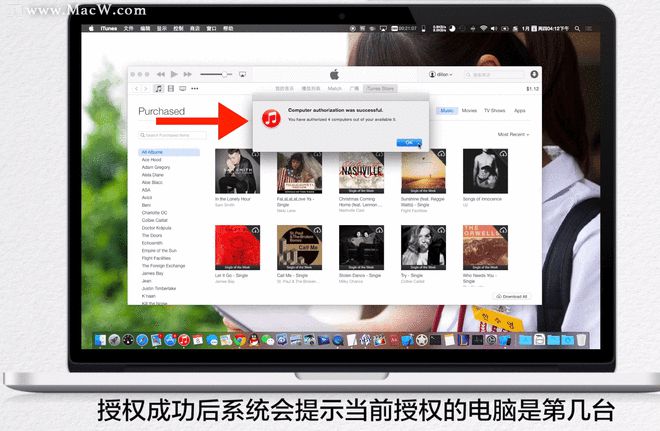Image resolution: width=660 pixels, height=431 pixels.
Task: Select the Music note library icon
Action: (x=159, y=88)
